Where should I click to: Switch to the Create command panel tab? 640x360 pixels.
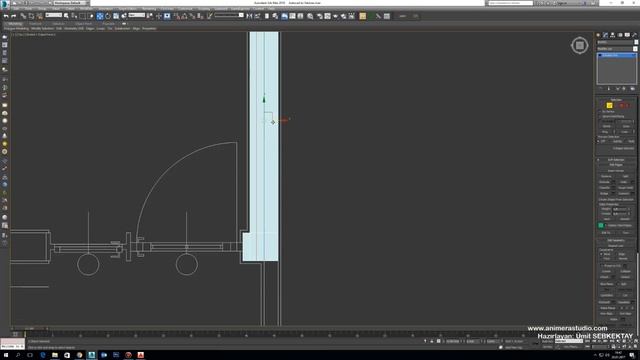point(598,35)
